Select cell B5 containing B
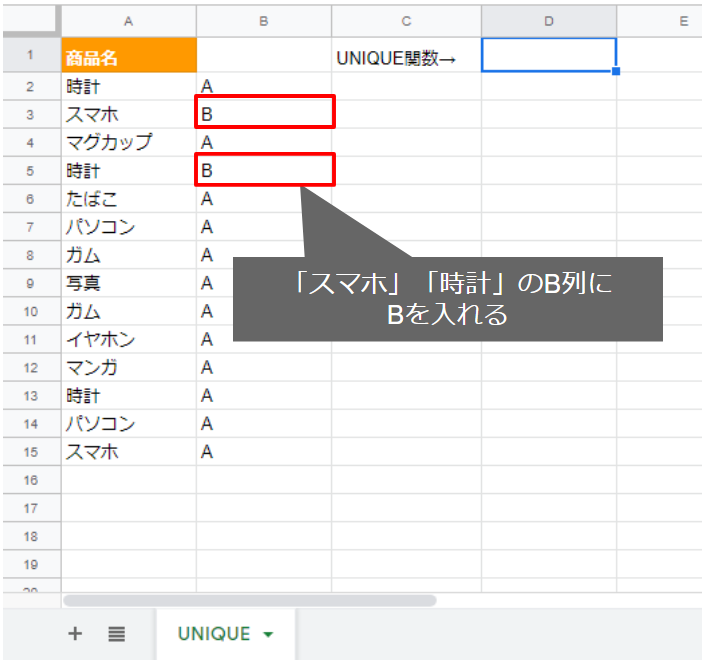702x660 pixels. 265,169
